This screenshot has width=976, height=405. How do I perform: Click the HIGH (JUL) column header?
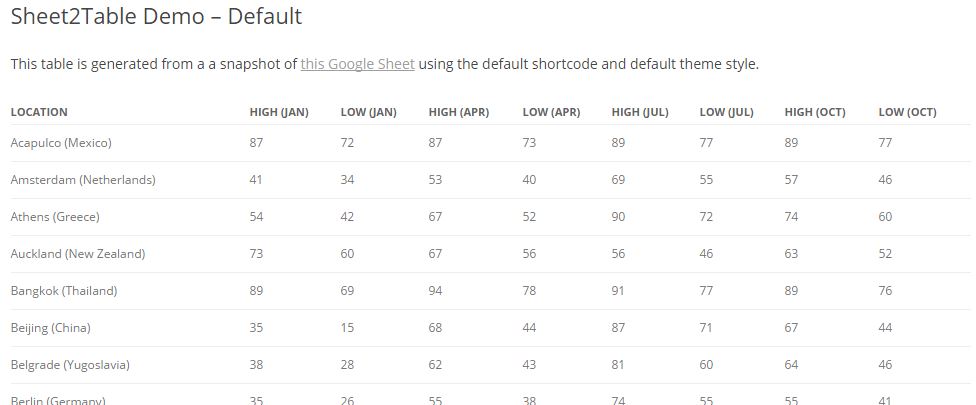(640, 113)
